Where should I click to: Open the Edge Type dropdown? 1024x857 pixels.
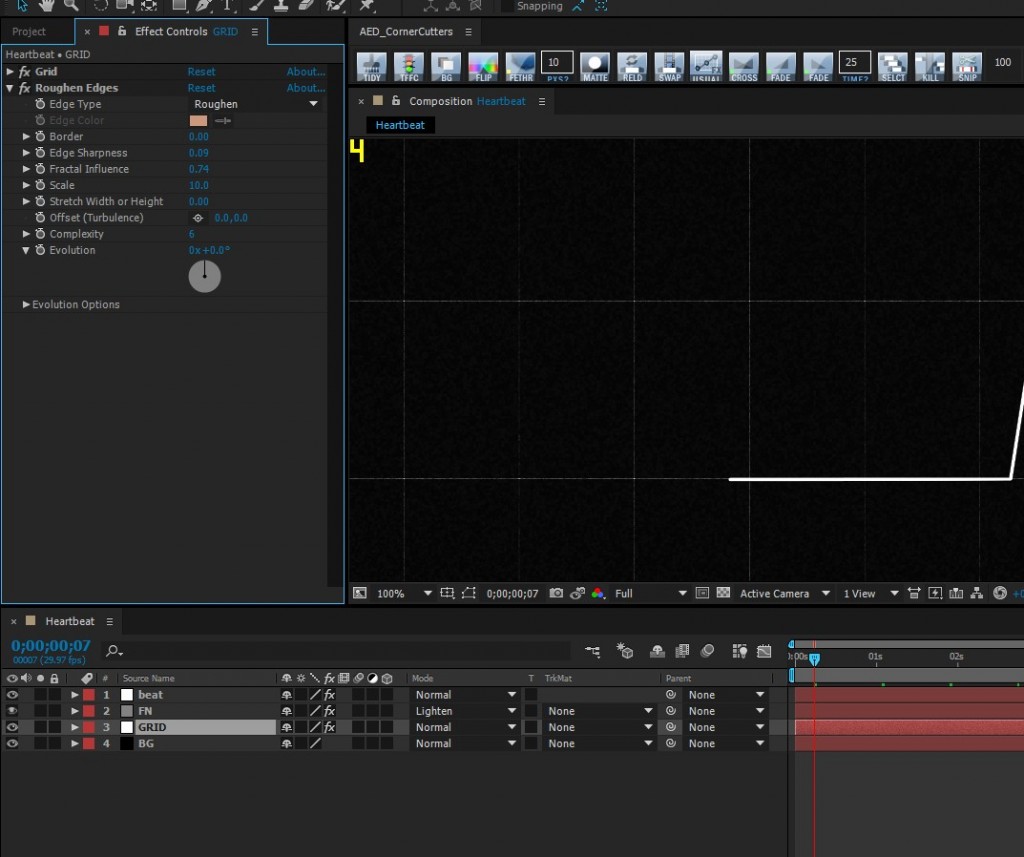(256, 104)
